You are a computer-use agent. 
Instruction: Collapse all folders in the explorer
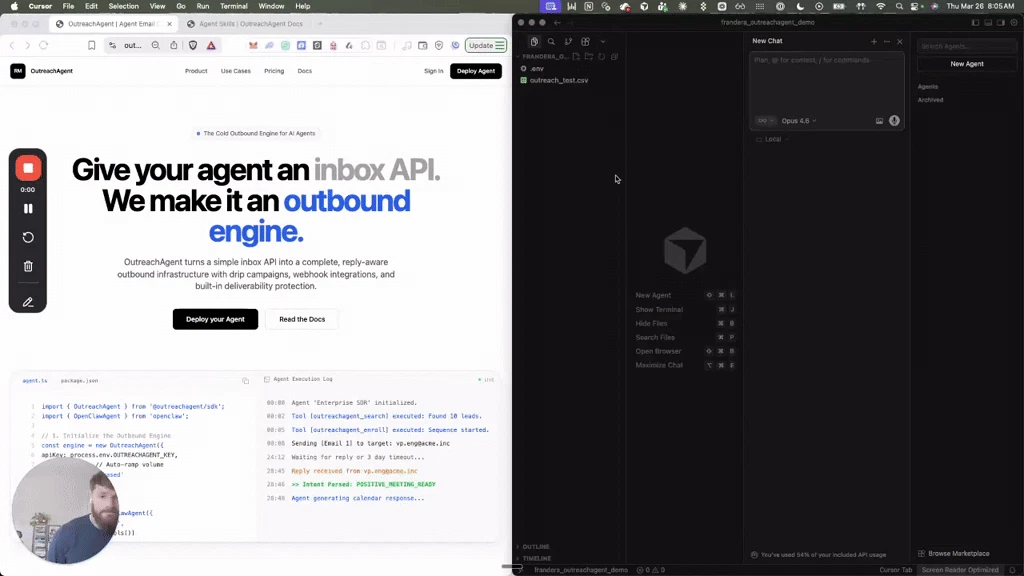coord(615,57)
